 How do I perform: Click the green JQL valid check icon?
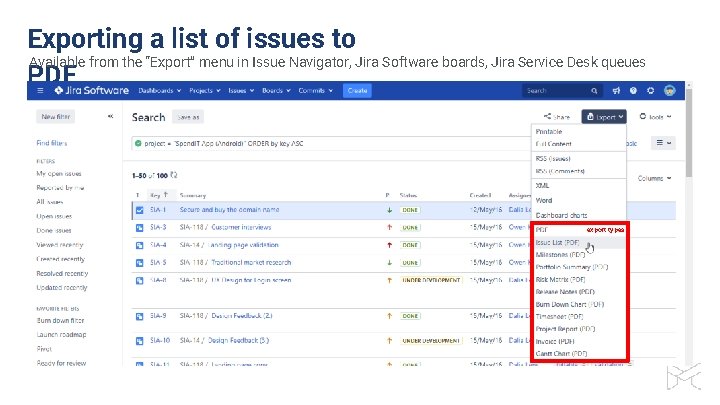tap(138, 143)
